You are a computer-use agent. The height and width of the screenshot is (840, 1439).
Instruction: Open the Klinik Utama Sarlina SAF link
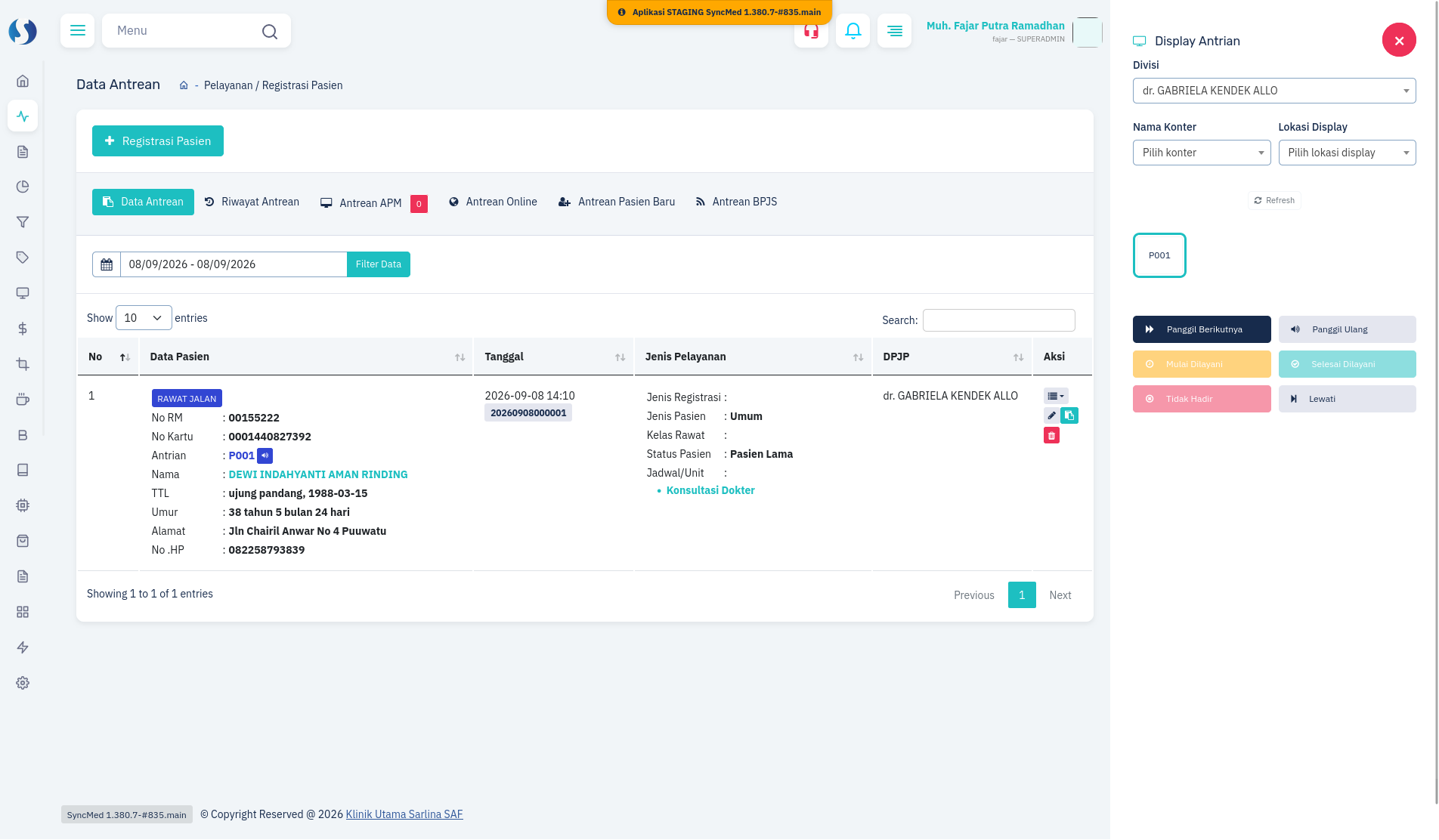click(x=404, y=814)
